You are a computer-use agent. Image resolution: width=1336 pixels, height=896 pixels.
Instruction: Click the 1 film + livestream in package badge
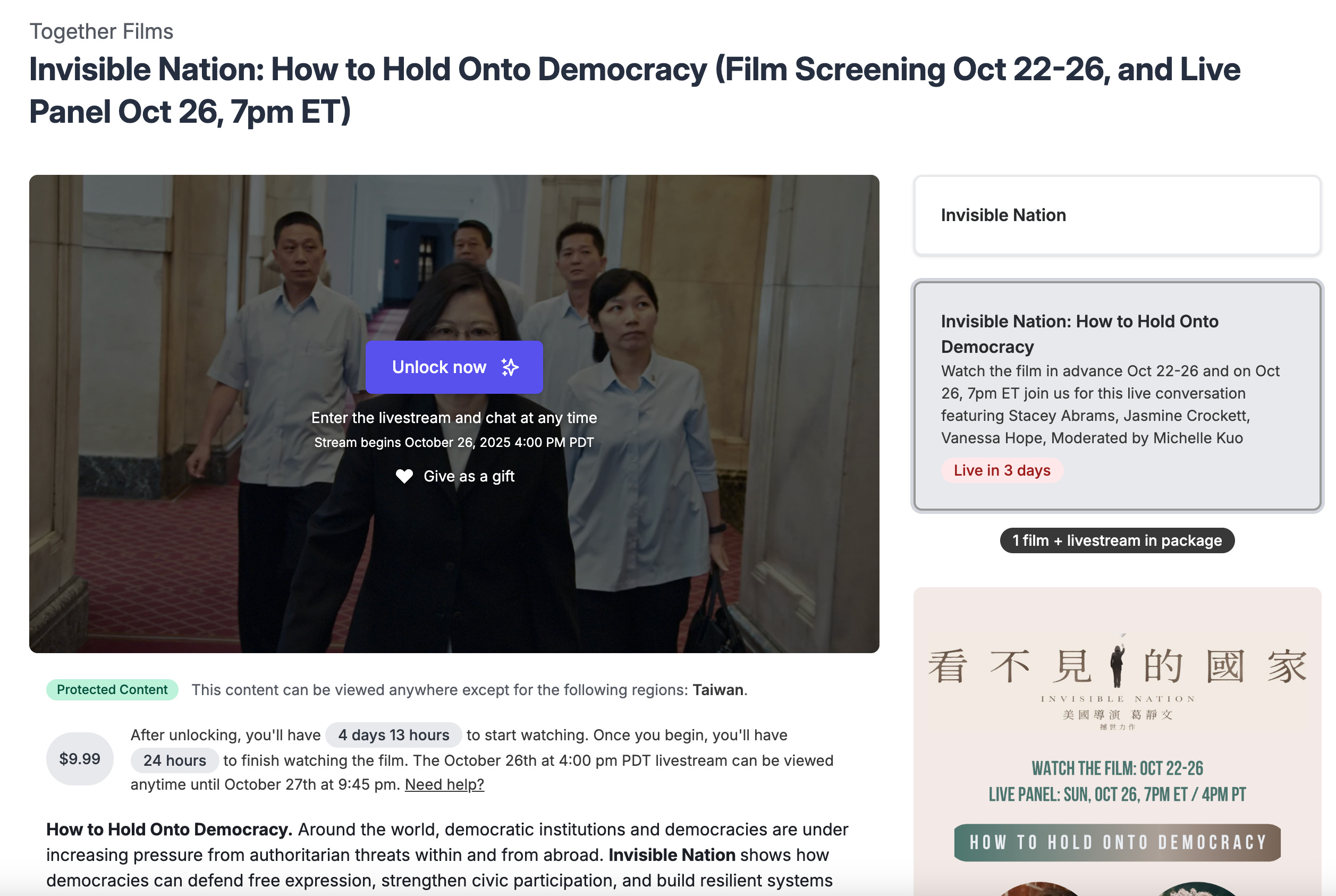1117,540
